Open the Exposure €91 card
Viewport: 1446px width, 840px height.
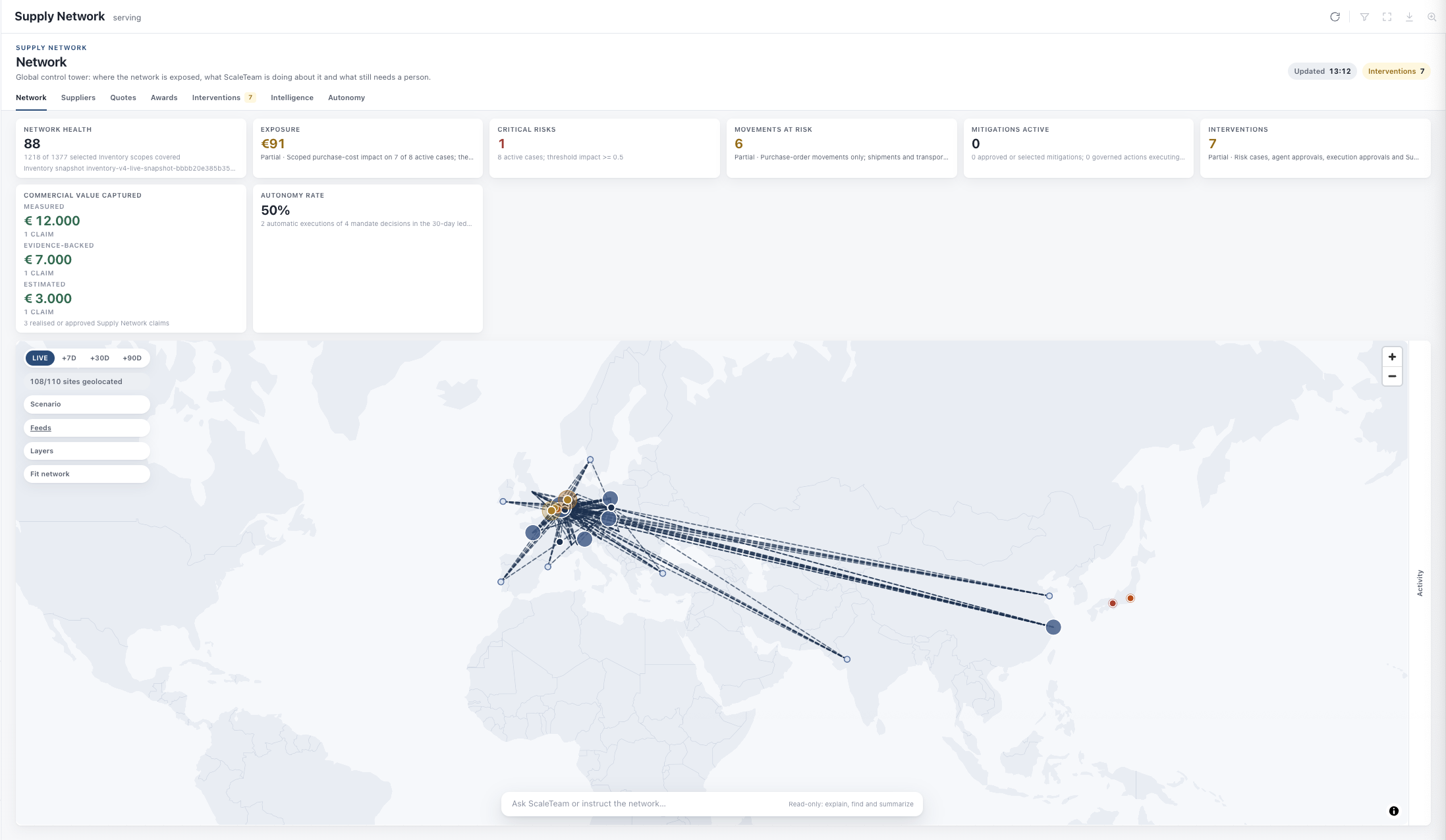(368, 148)
